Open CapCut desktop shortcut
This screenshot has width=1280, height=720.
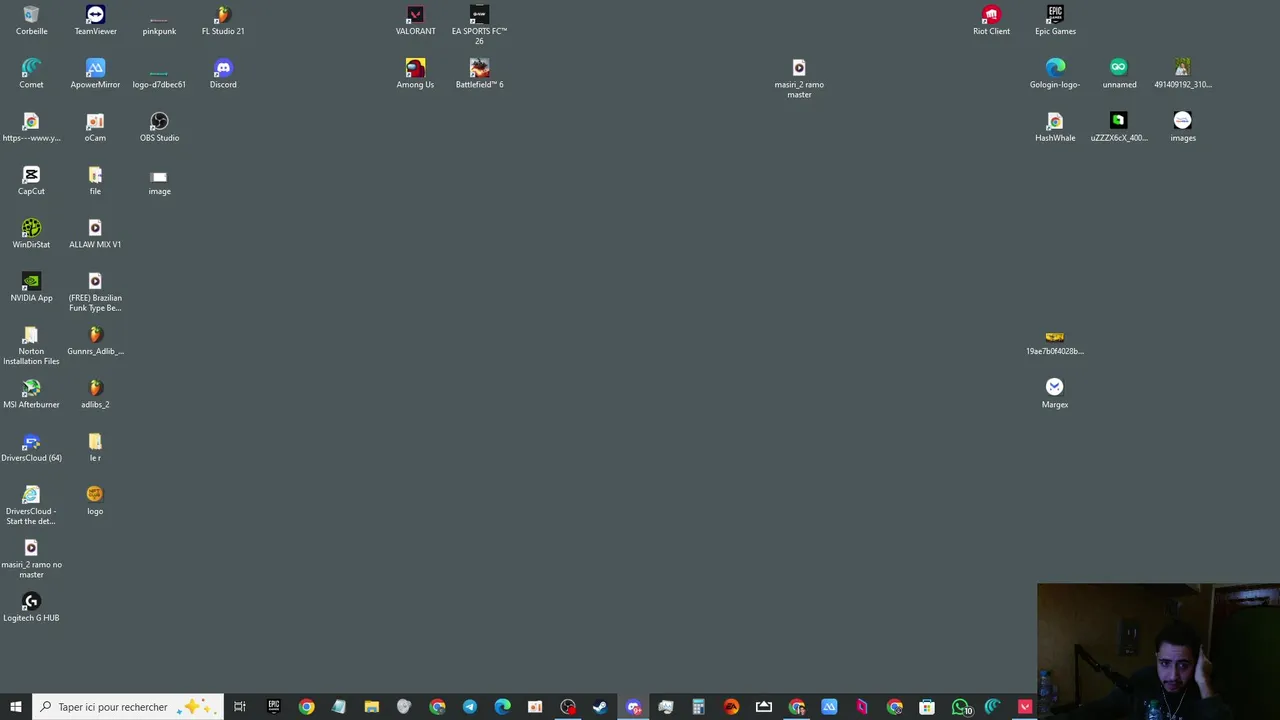[x=31, y=180]
